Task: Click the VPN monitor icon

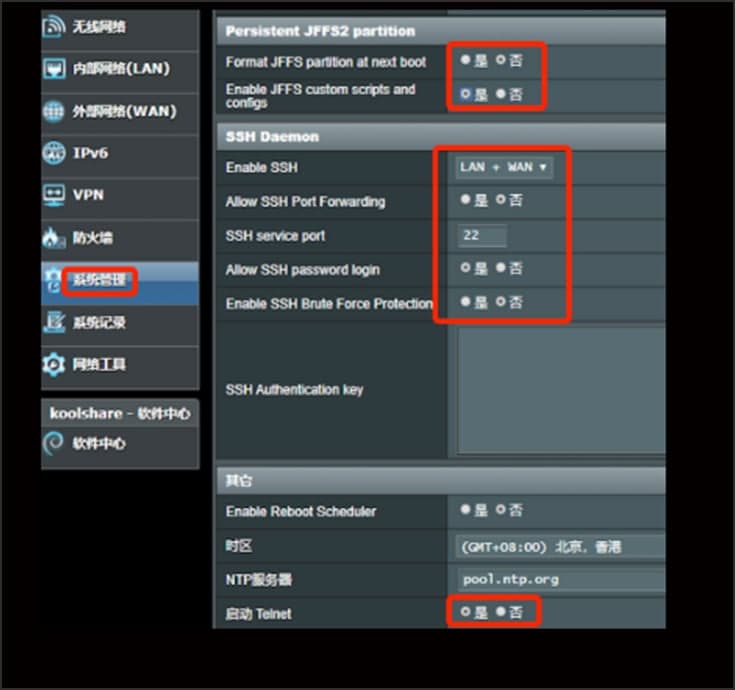Action: [x=53, y=195]
